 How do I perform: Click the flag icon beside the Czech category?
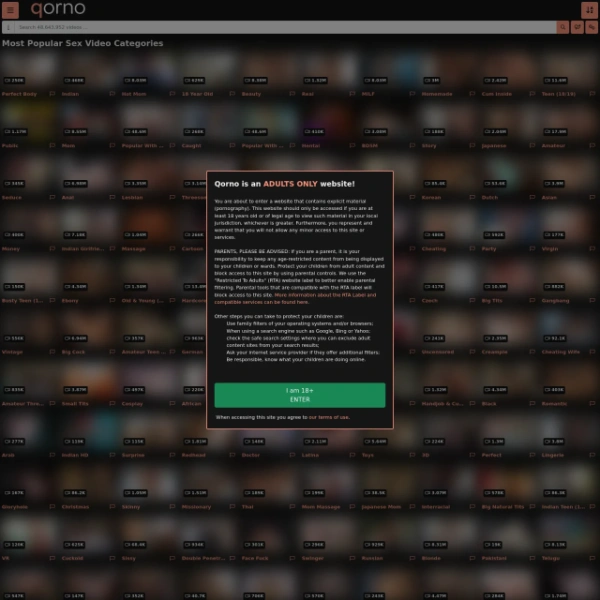[472, 300]
